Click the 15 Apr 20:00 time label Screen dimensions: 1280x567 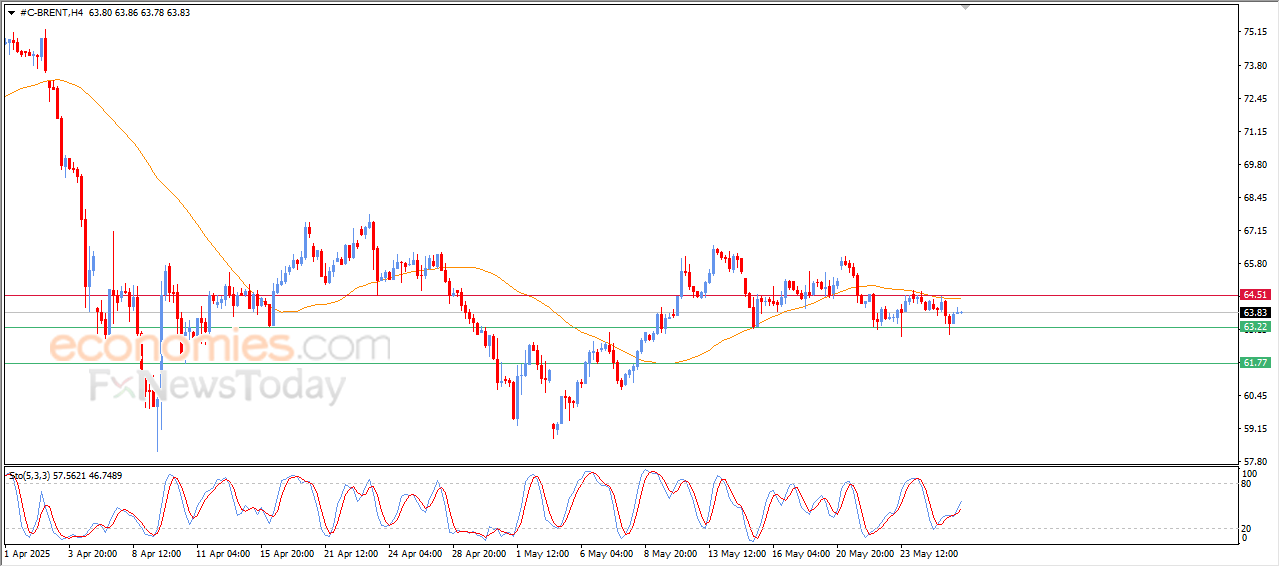point(288,552)
